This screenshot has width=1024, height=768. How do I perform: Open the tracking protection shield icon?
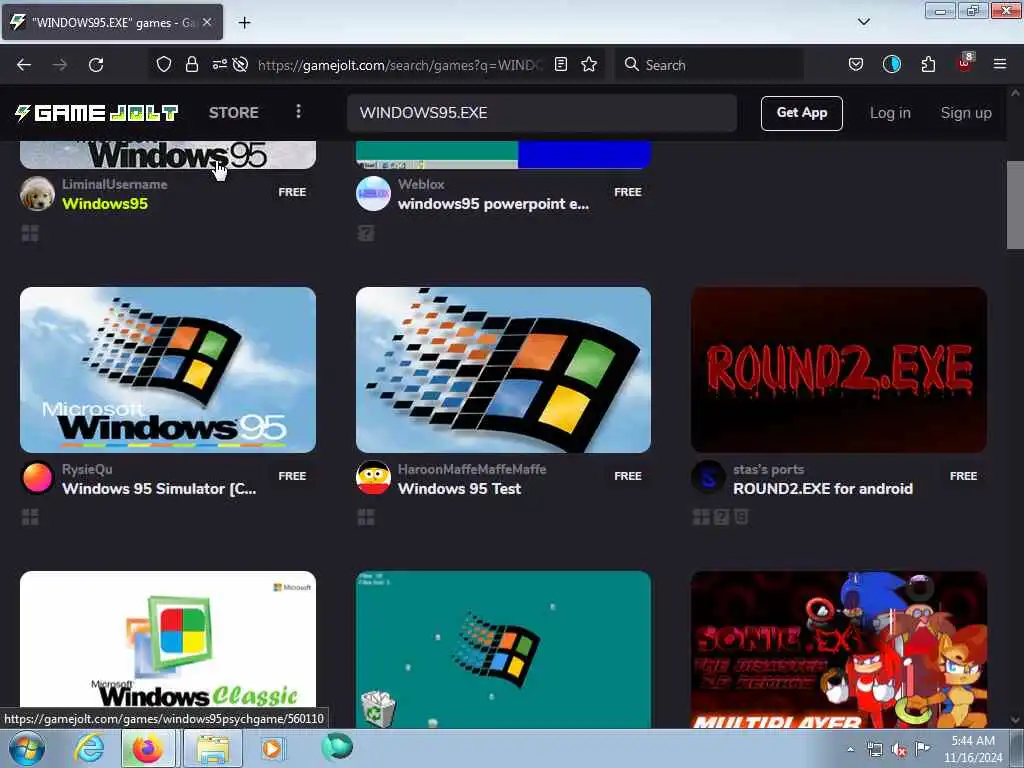[x=164, y=64]
